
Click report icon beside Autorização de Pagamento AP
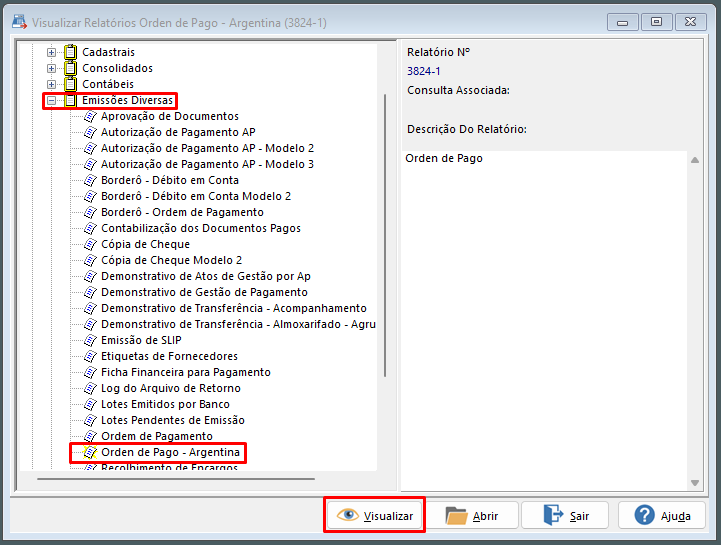pyautogui.click(x=91, y=132)
